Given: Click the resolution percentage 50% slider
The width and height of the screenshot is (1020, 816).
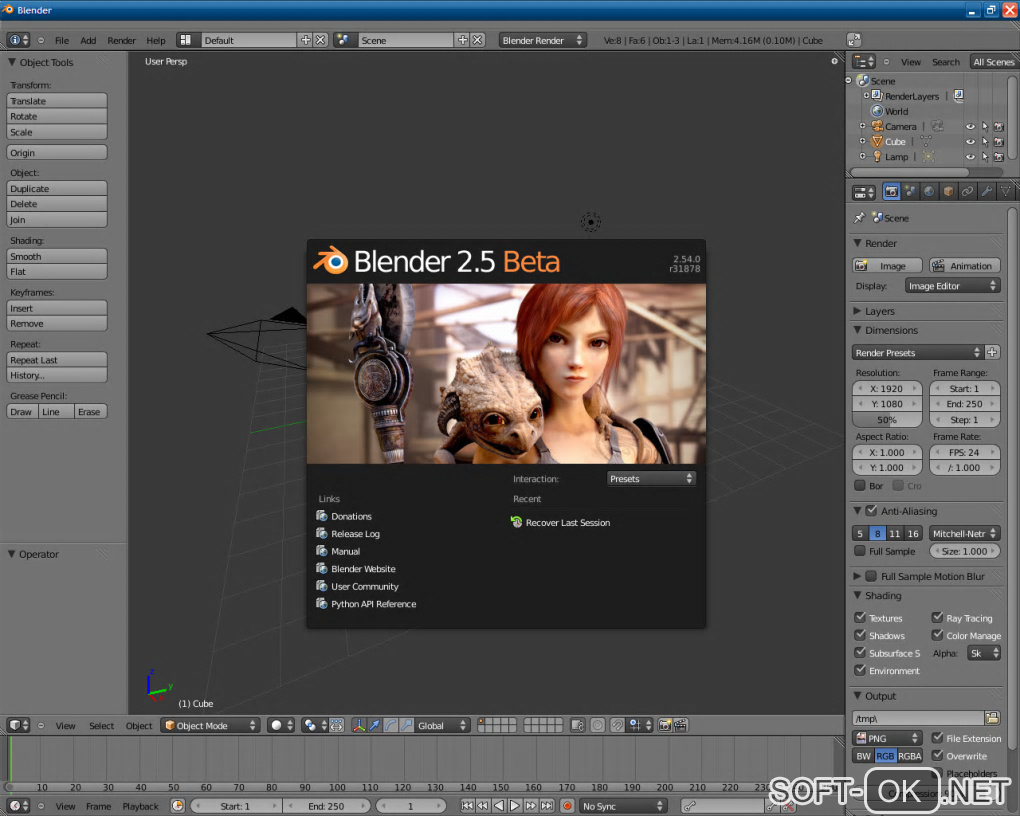Looking at the screenshot, I should (886, 420).
